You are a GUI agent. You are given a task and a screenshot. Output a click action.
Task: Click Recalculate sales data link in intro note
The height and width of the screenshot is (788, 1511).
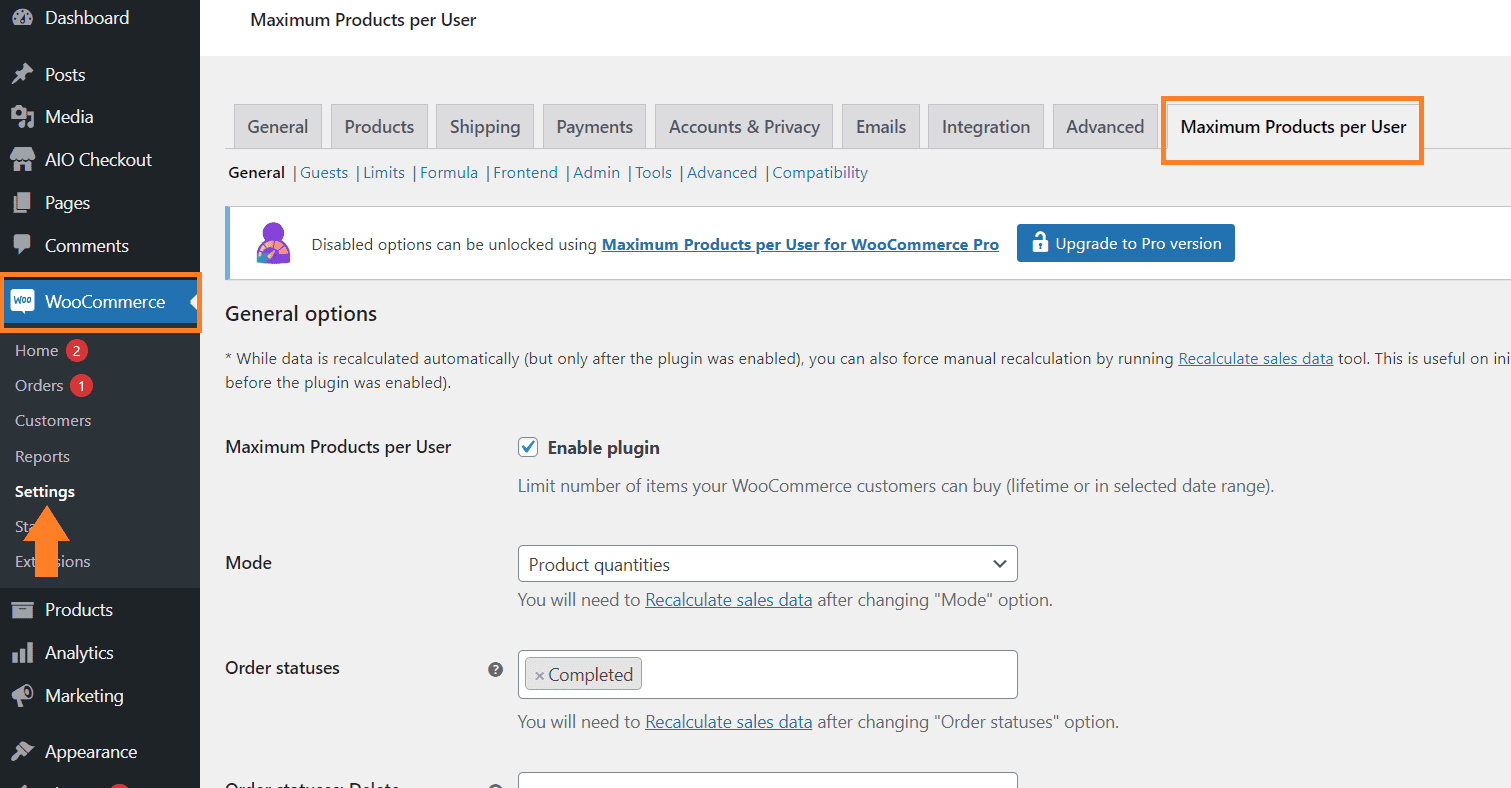click(x=1256, y=358)
